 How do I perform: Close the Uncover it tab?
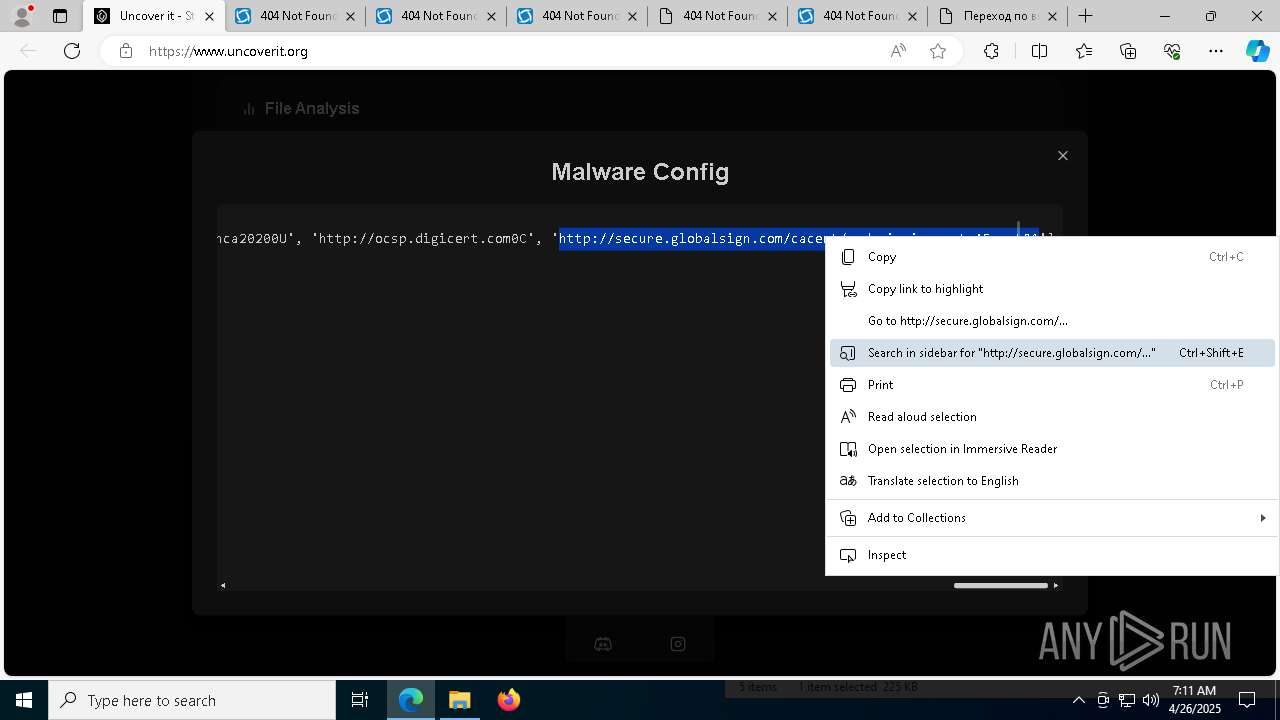tap(209, 16)
